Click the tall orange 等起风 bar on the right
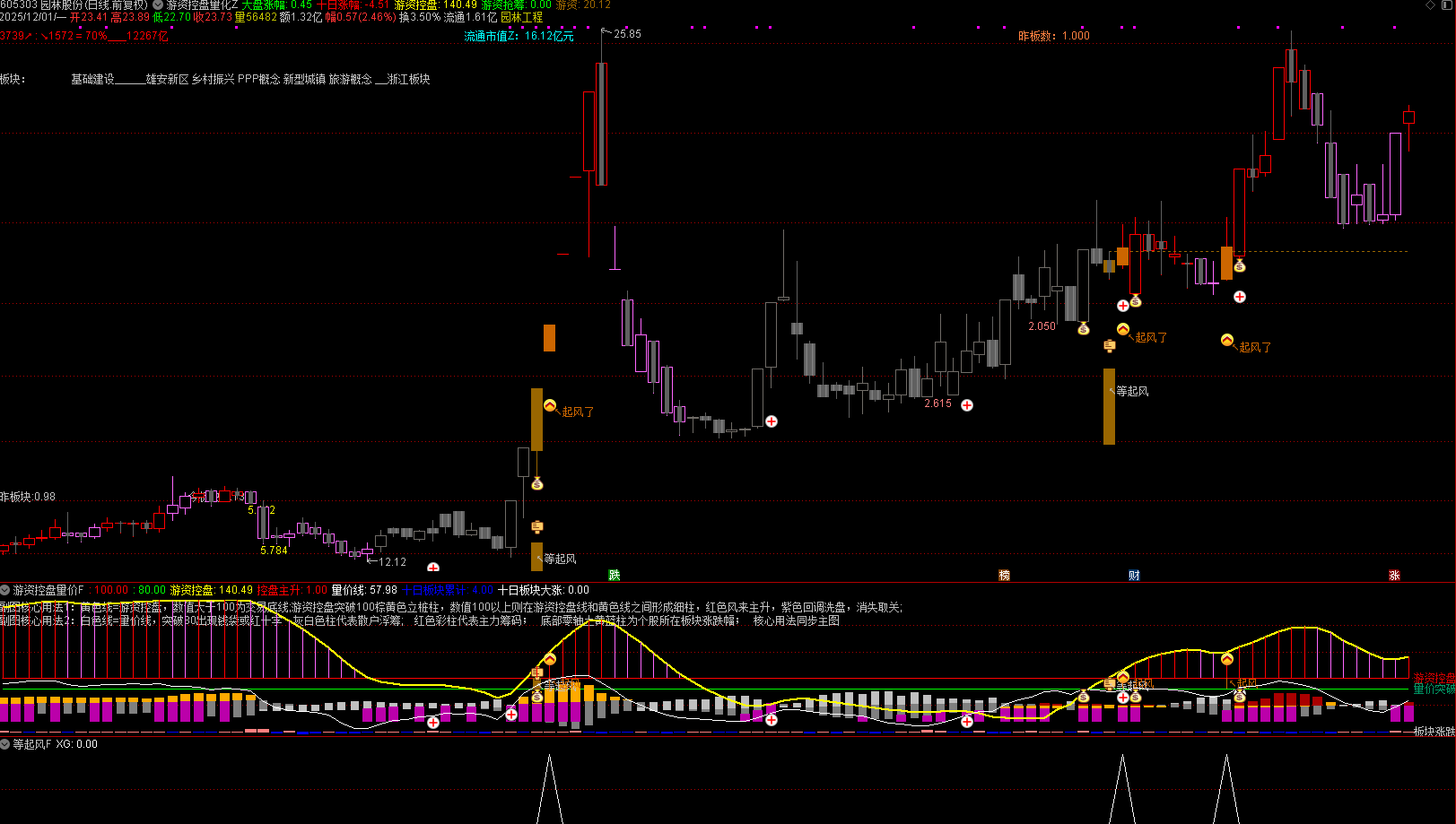 pyautogui.click(x=1110, y=406)
